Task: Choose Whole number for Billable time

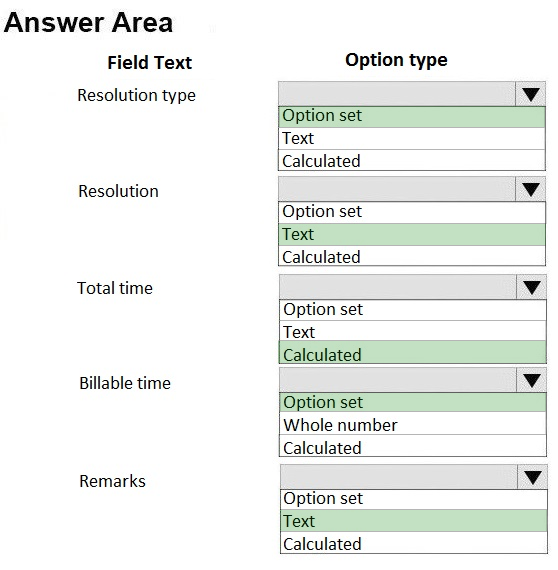Action: pyautogui.click(x=413, y=424)
